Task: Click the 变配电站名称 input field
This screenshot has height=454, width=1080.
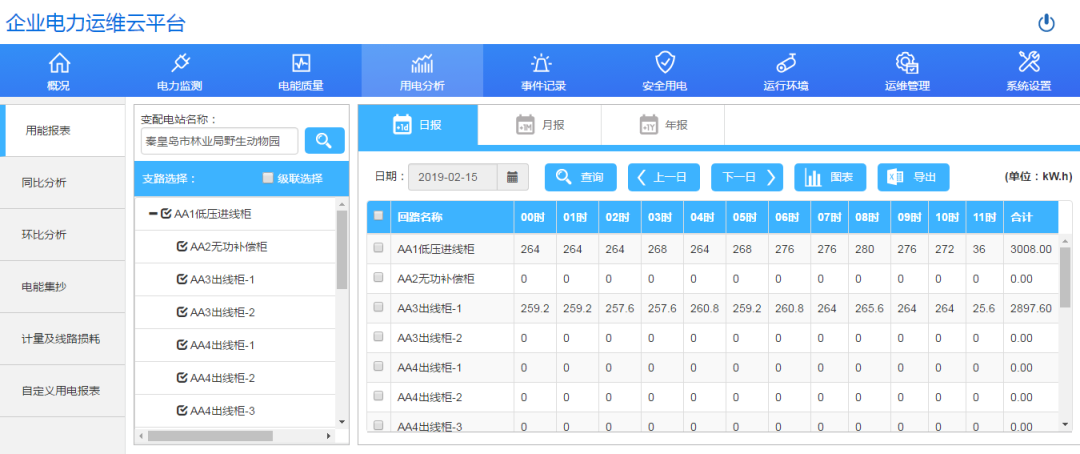Action: 220,141
